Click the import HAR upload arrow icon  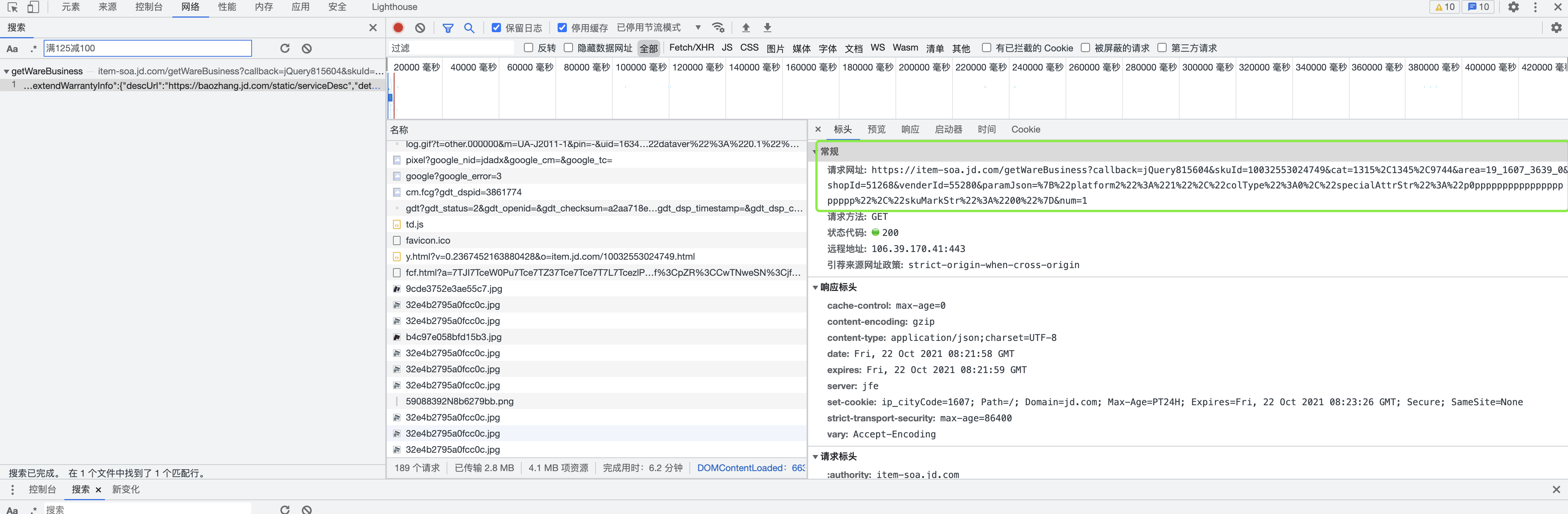[746, 28]
